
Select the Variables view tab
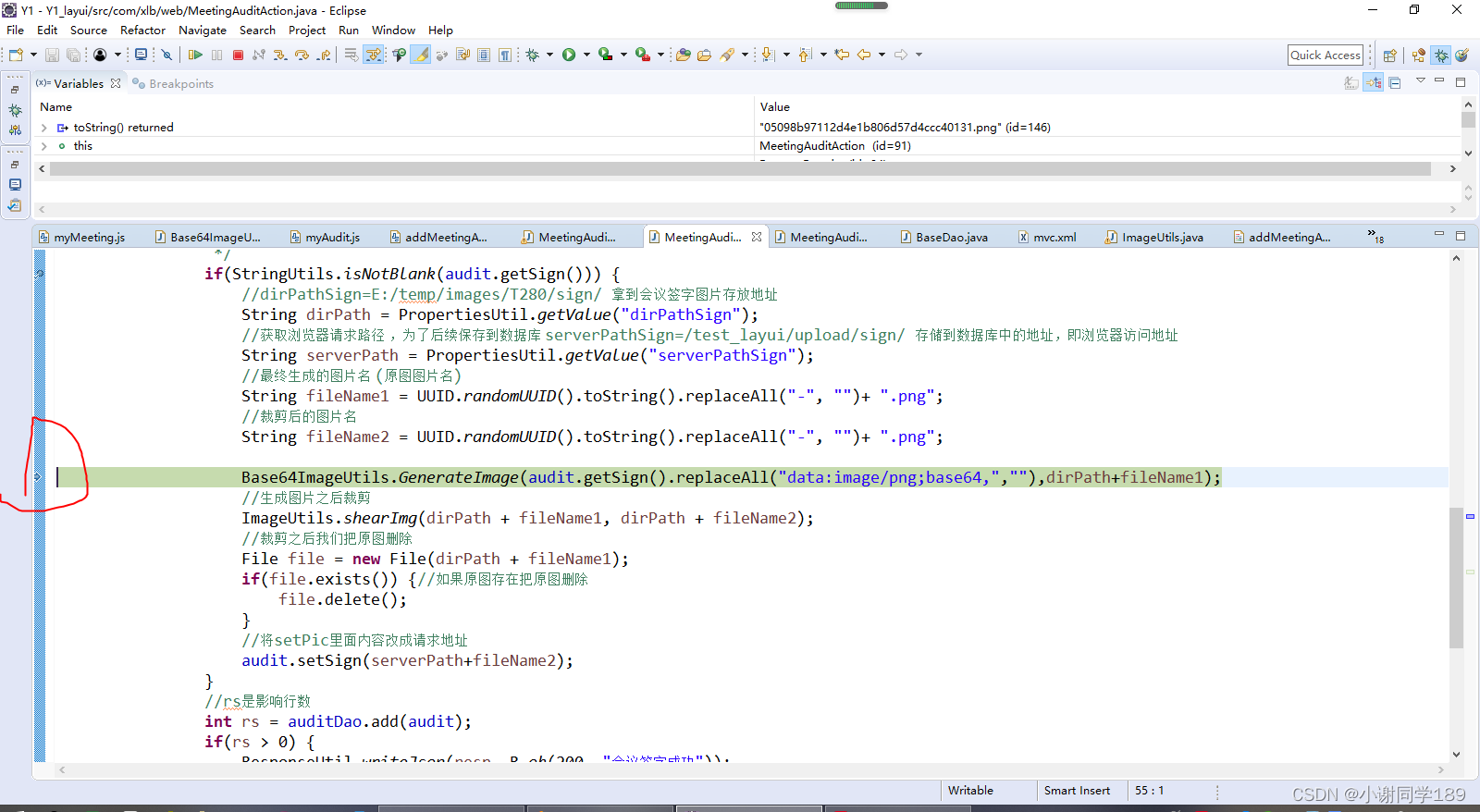coord(78,83)
